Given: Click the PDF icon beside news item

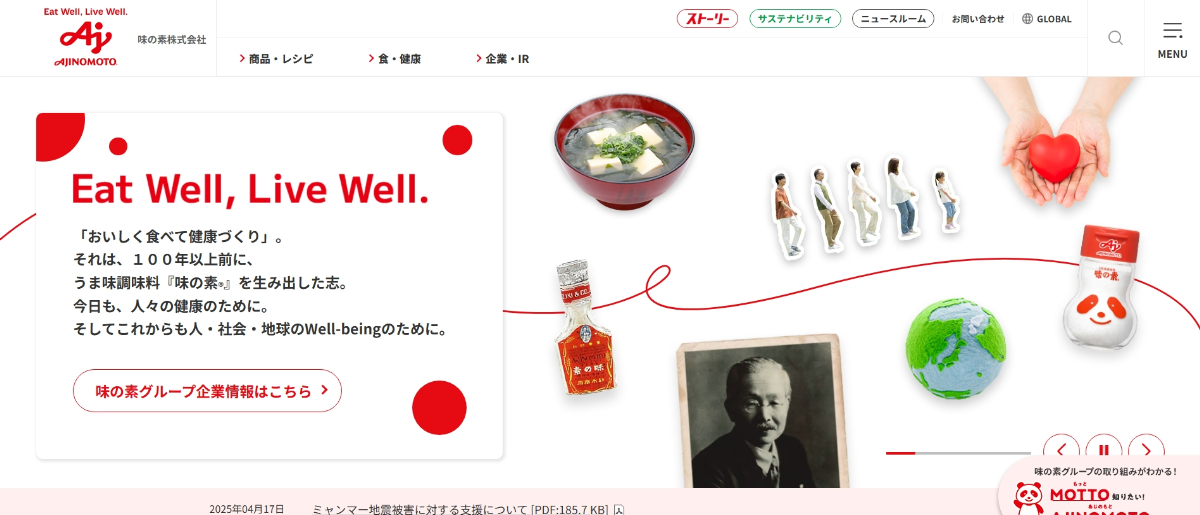Looking at the screenshot, I should pos(619,509).
